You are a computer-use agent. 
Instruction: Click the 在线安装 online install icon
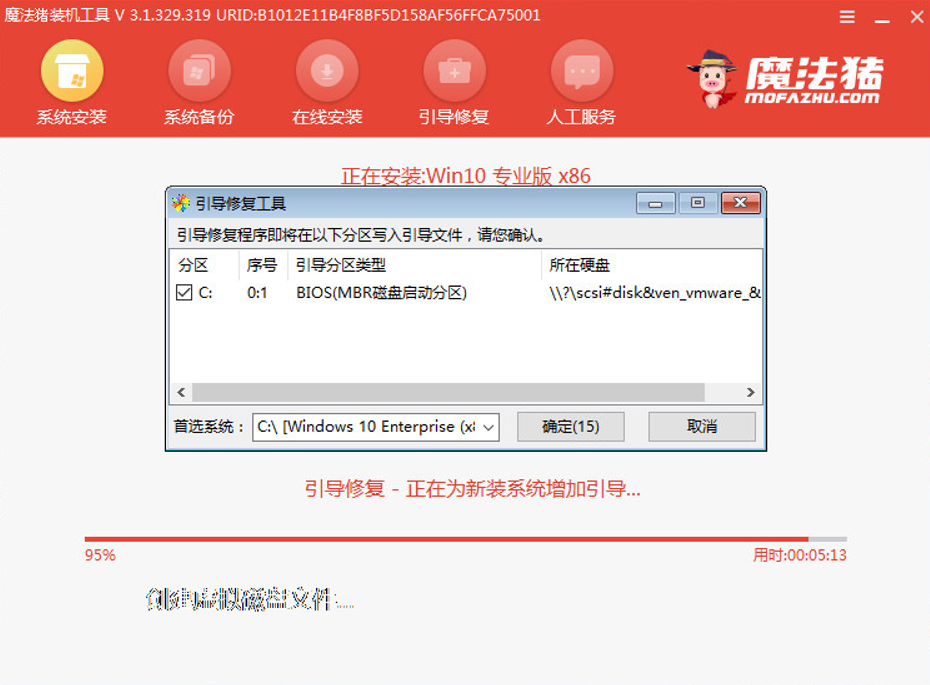pyautogui.click(x=326, y=73)
